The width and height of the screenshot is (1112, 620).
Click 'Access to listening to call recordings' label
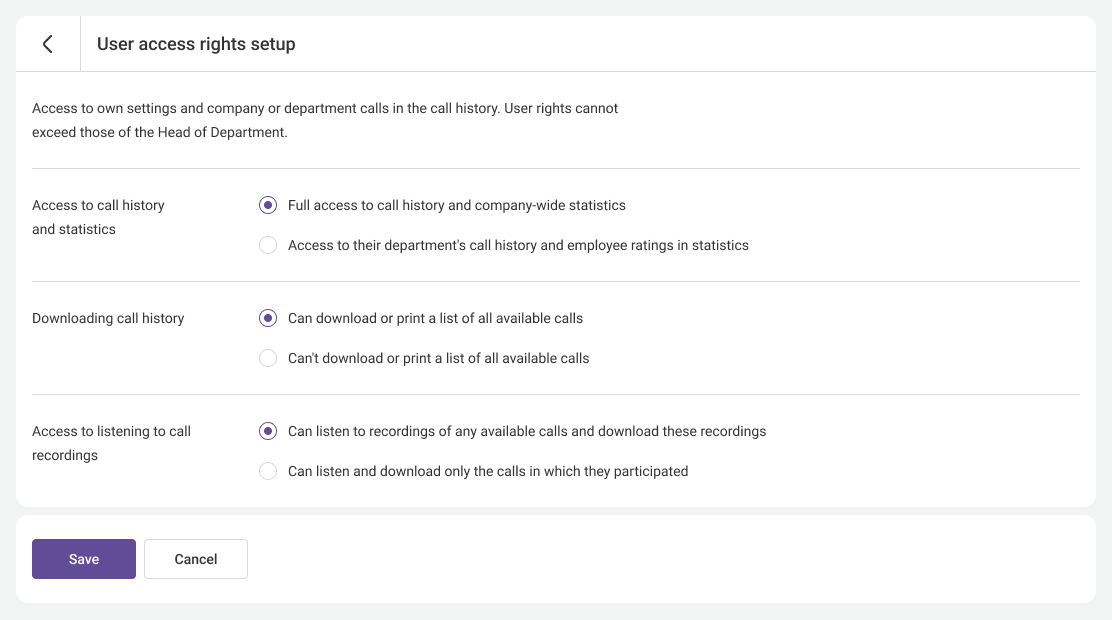click(111, 443)
